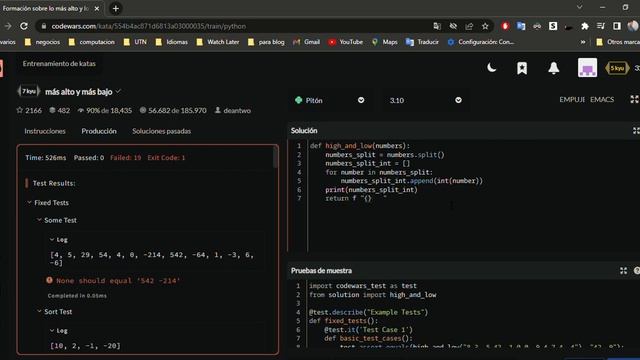Toggle dark mode moon icon

(491, 68)
